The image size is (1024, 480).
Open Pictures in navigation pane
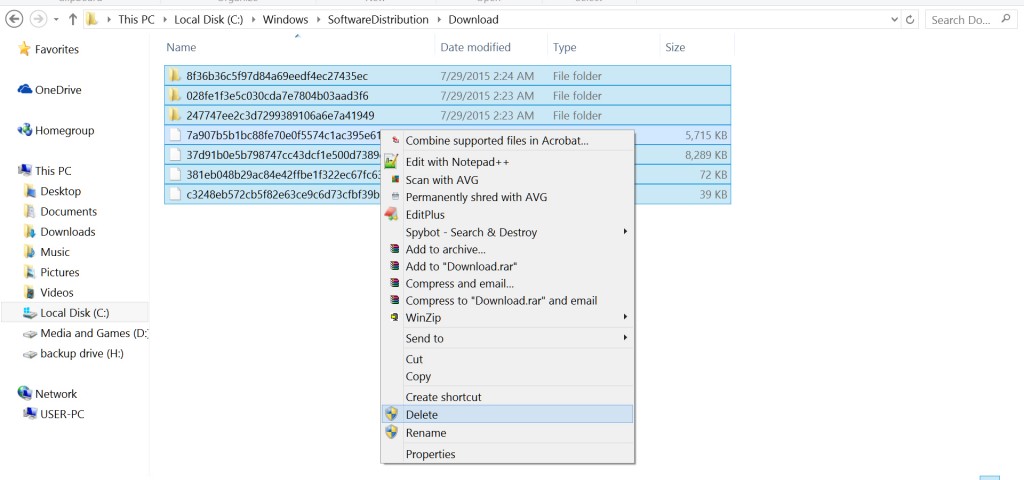click(x=59, y=272)
